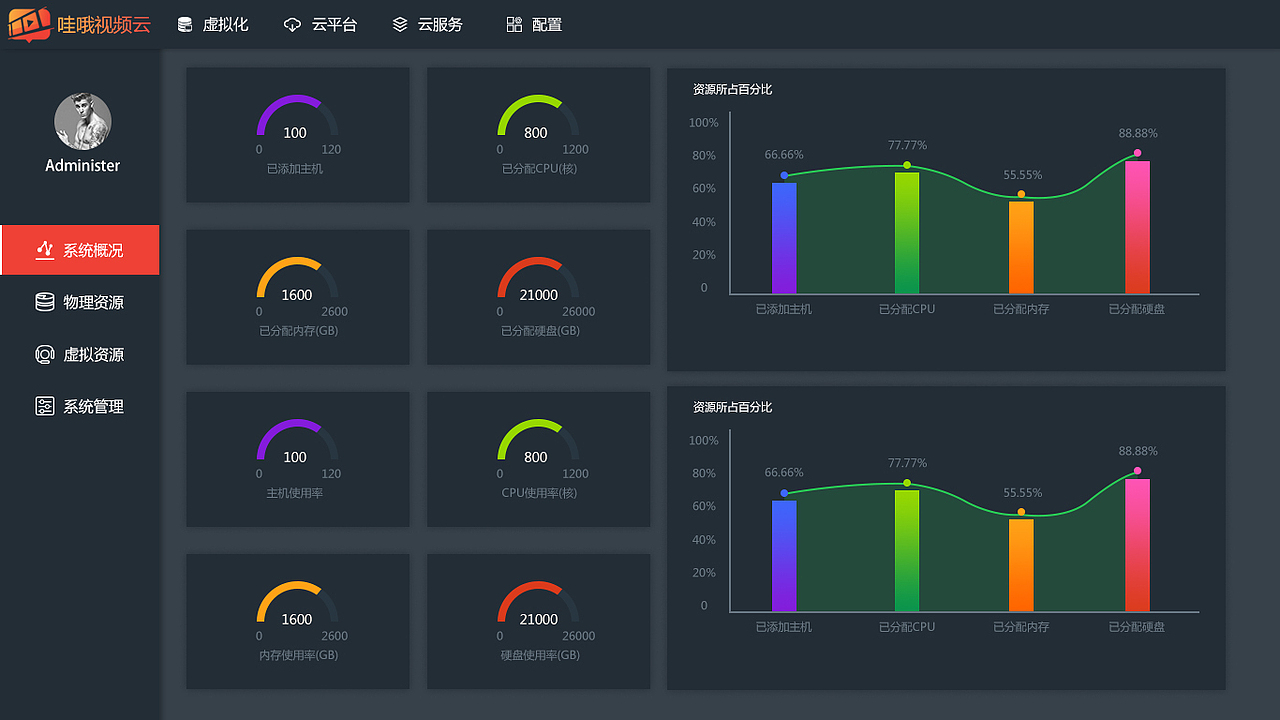Click the orange 内存使用率(GB) gauge
1280x720 pixels.
297,602
